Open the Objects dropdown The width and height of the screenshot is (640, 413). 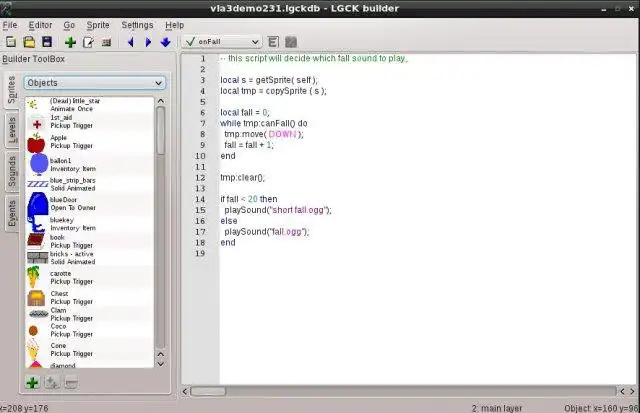point(95,83)
